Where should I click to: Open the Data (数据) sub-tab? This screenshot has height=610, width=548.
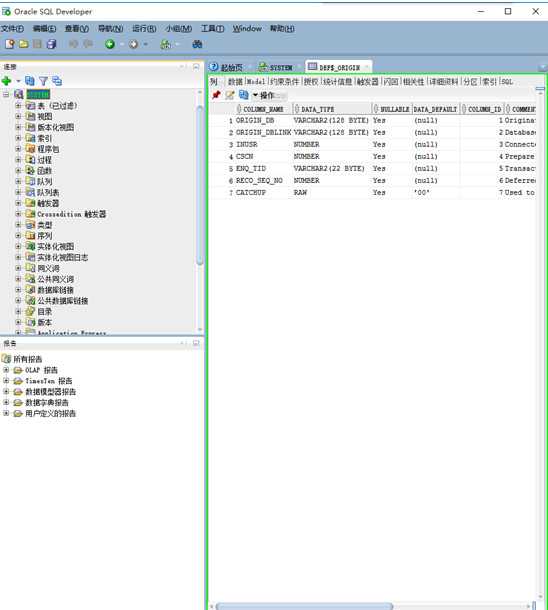coord(235,82)
